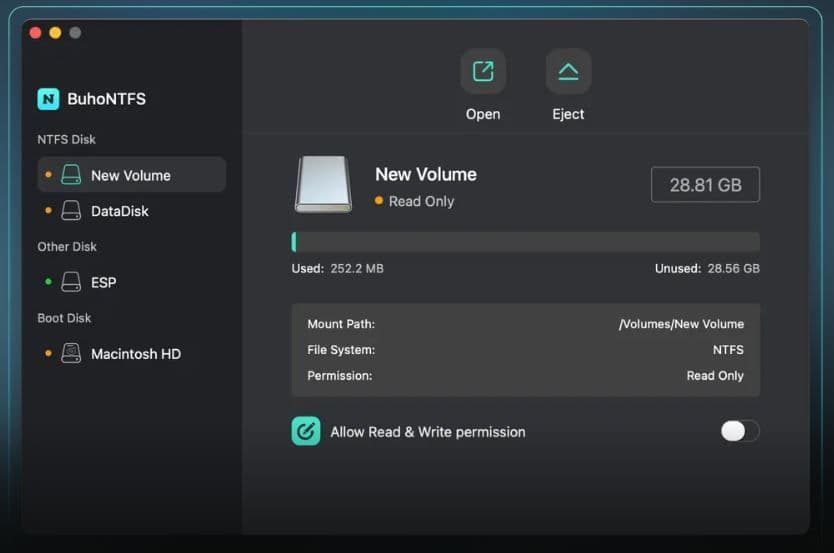The height and width of the screenshot is (553, 834).
Task: Click the Read Only permission value
Action: pos(715,376)
